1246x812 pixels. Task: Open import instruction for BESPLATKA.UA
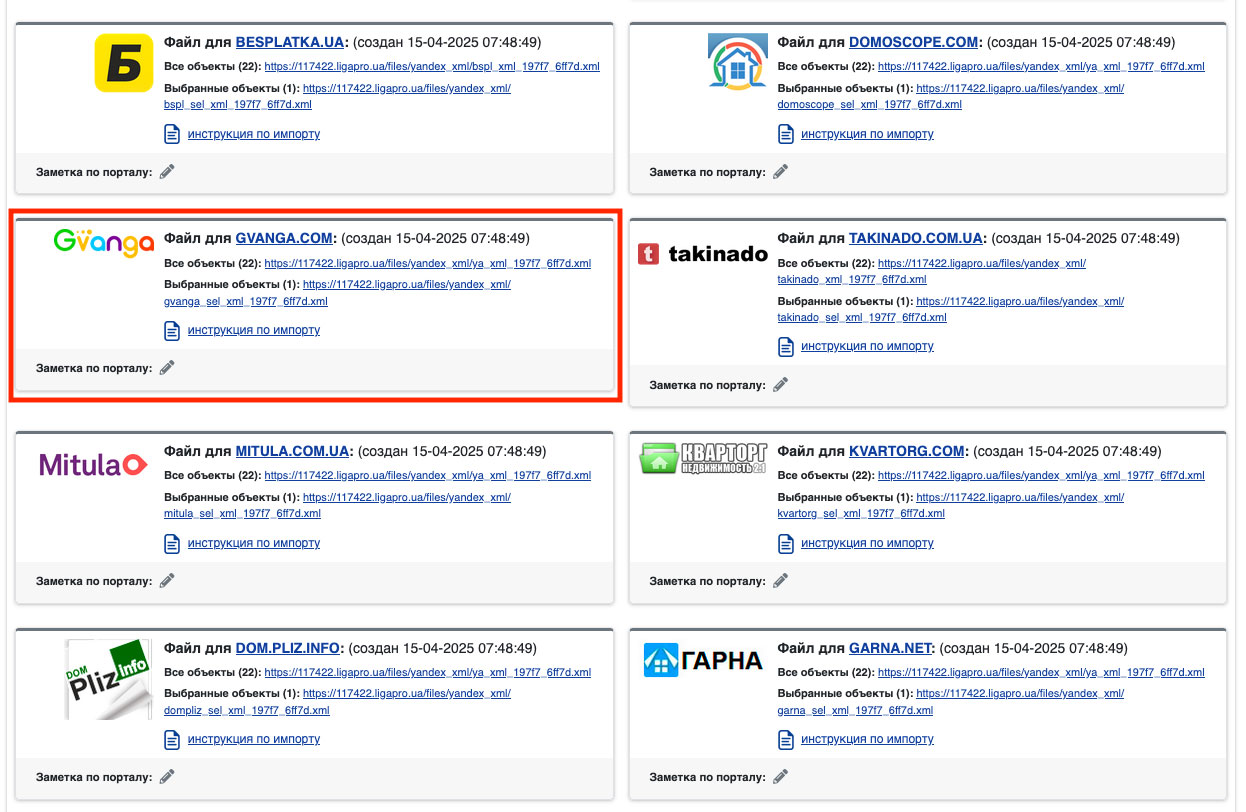click(x=254, y=134)
